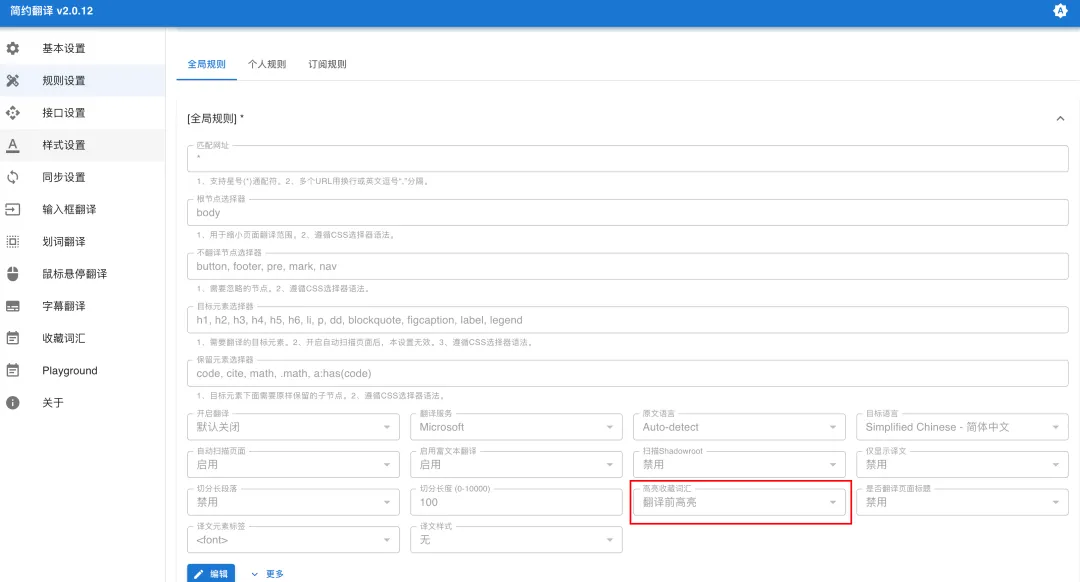1080x582 pixels.
Task: Click the 鼠标悬停翻译 mouse icon
Action: click(x=13, y=274)
